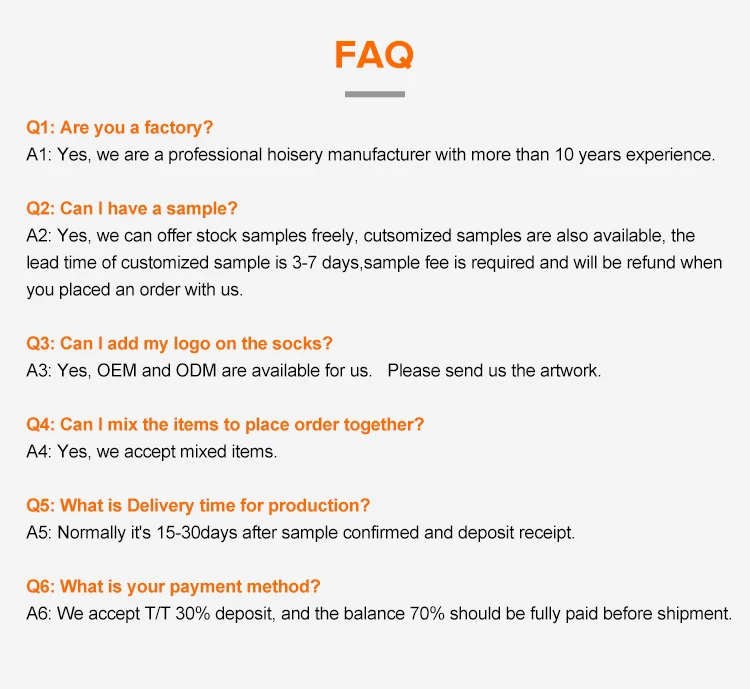Image resolution: width=750 pixels, height=689 pixels.
Task: Select question Q1: Are you a factory?
Action: [120, 128]
